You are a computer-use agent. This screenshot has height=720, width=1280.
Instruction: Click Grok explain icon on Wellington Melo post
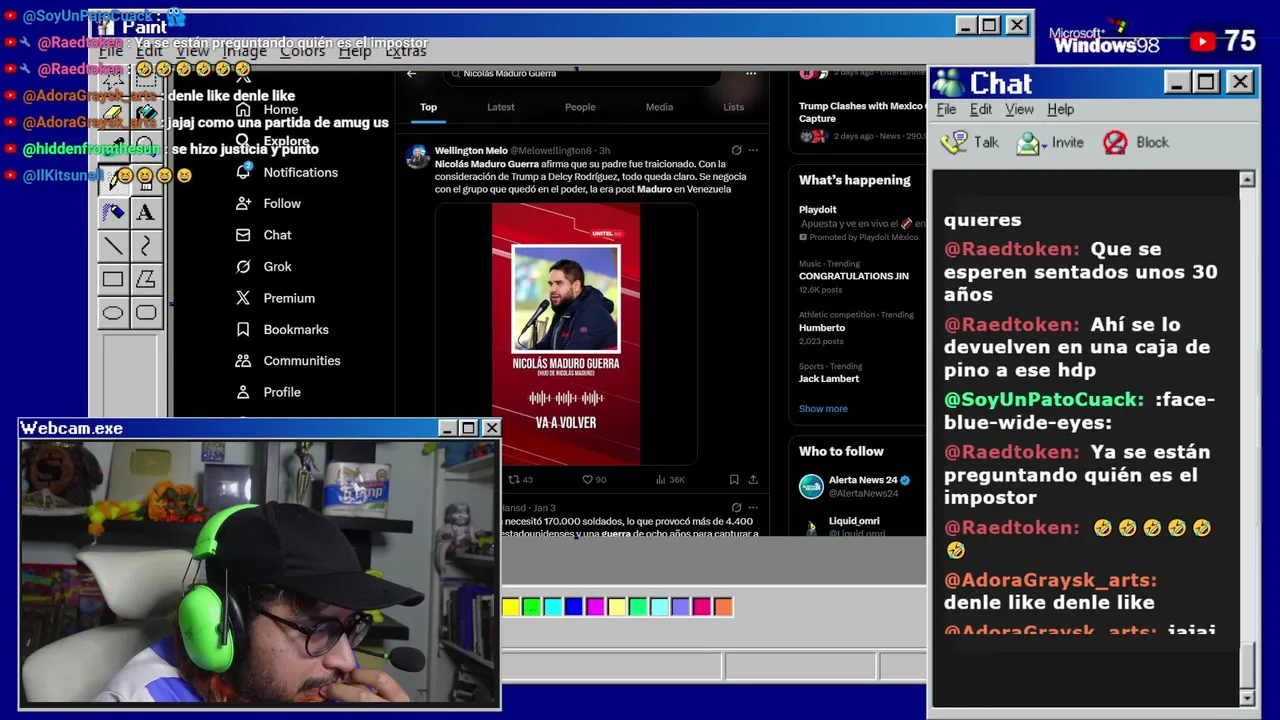[736, 151]
